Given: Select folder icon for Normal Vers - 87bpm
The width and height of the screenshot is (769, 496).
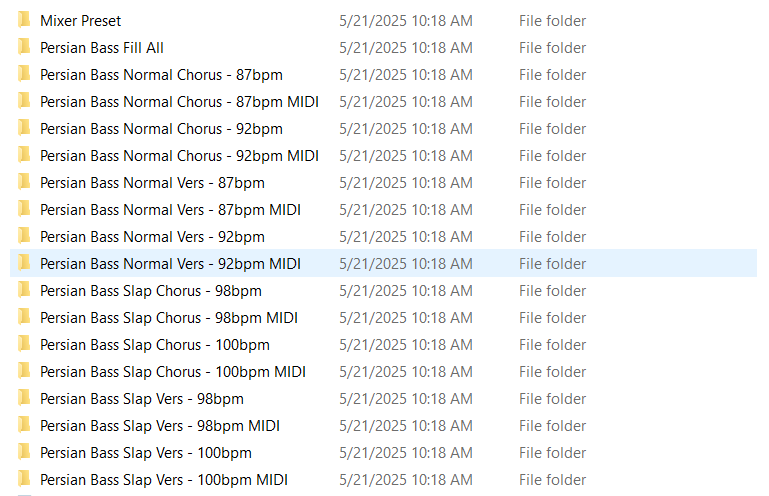Looking at the screenshot, I should [x=24, y=182].
